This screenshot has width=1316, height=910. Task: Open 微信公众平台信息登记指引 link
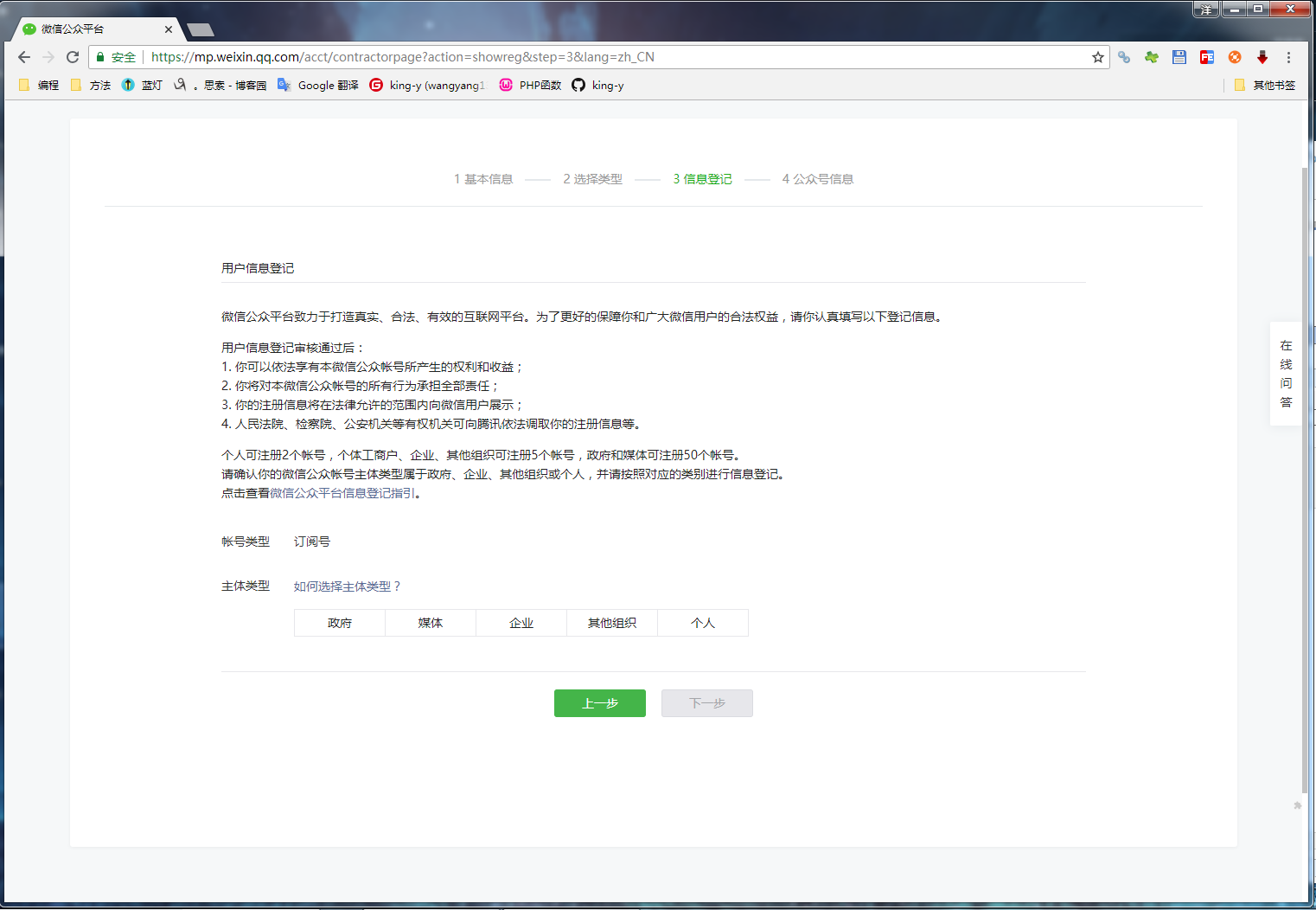click(342, 493)
